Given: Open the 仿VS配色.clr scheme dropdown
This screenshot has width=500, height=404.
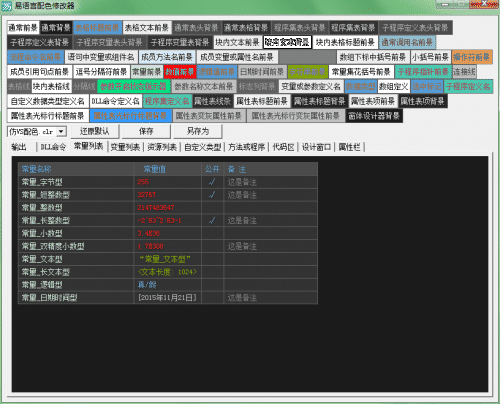Looking at the screenshot, I should [61, 132].
